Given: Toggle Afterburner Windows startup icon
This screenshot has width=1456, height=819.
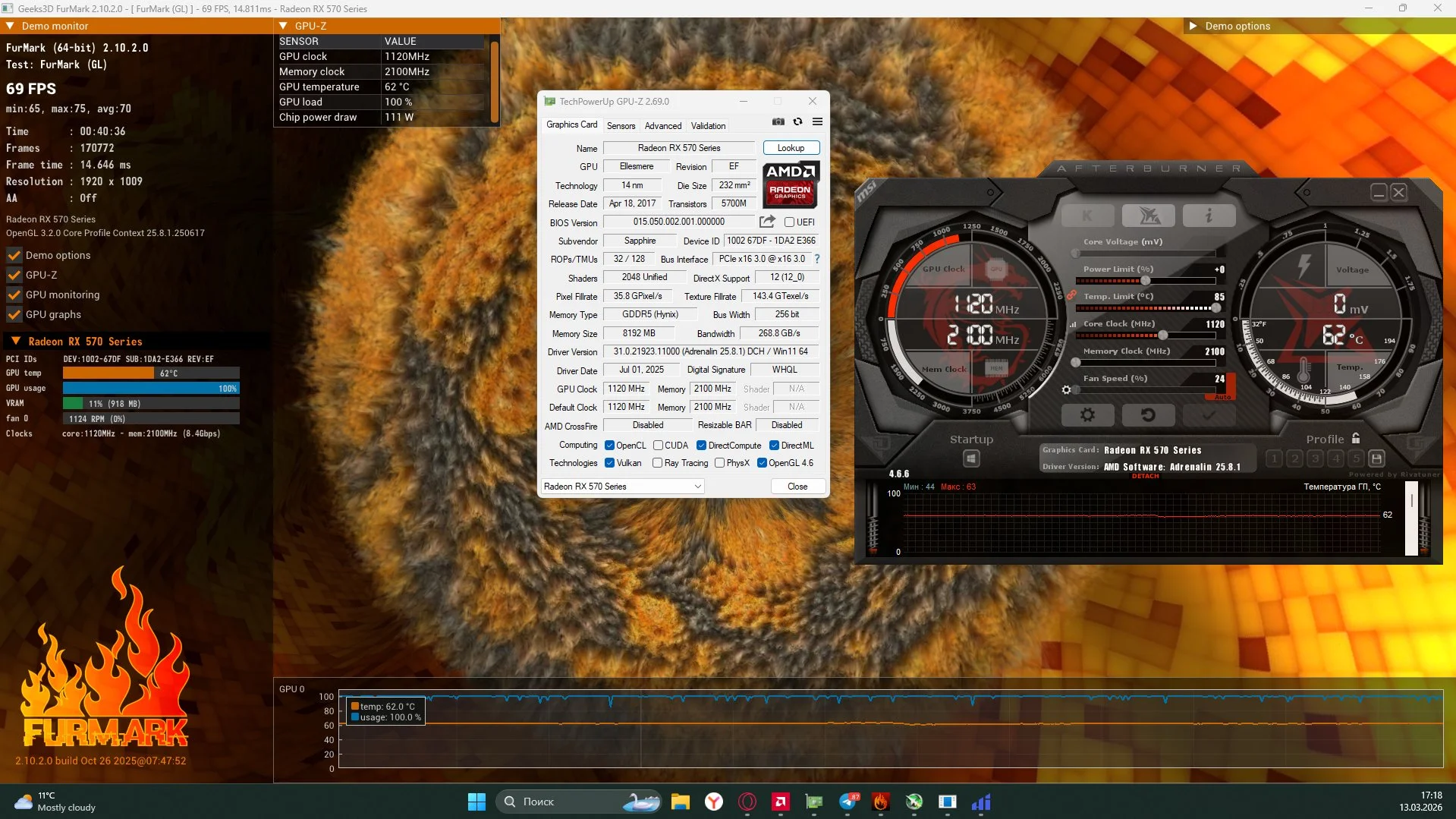Looking at the screenshot, I should click(x=971, y=458).
